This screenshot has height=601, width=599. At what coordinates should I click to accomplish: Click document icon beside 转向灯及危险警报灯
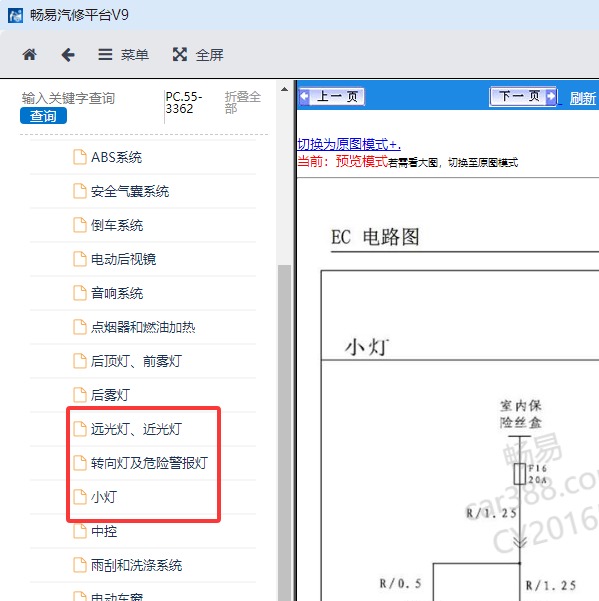[x=80, y=463]
